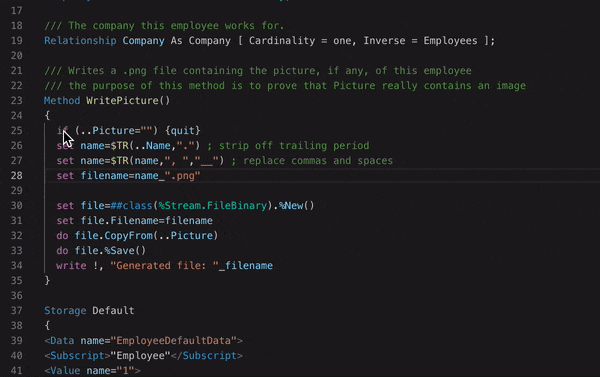Click the '##class' keyword on line 30
Screen dimensions: 600x377
131,206
